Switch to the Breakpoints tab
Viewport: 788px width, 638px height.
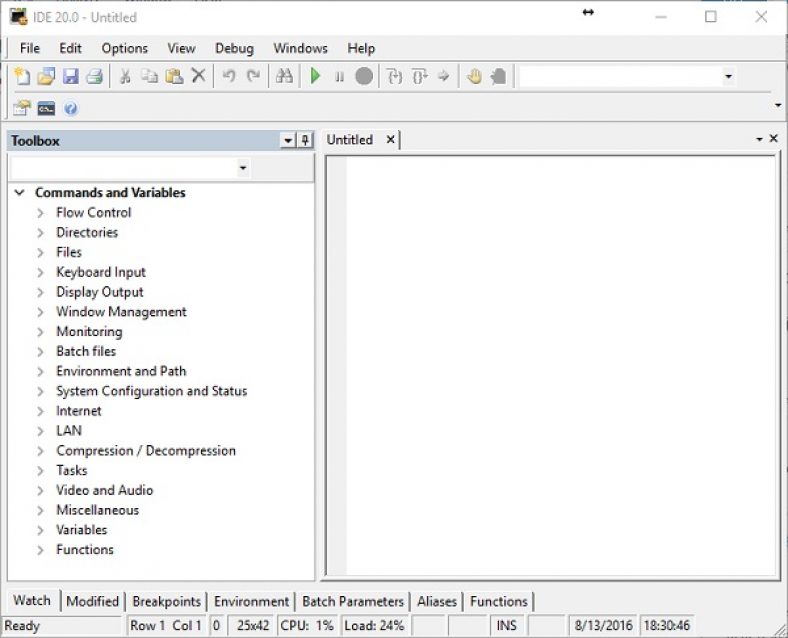[166, 601]
